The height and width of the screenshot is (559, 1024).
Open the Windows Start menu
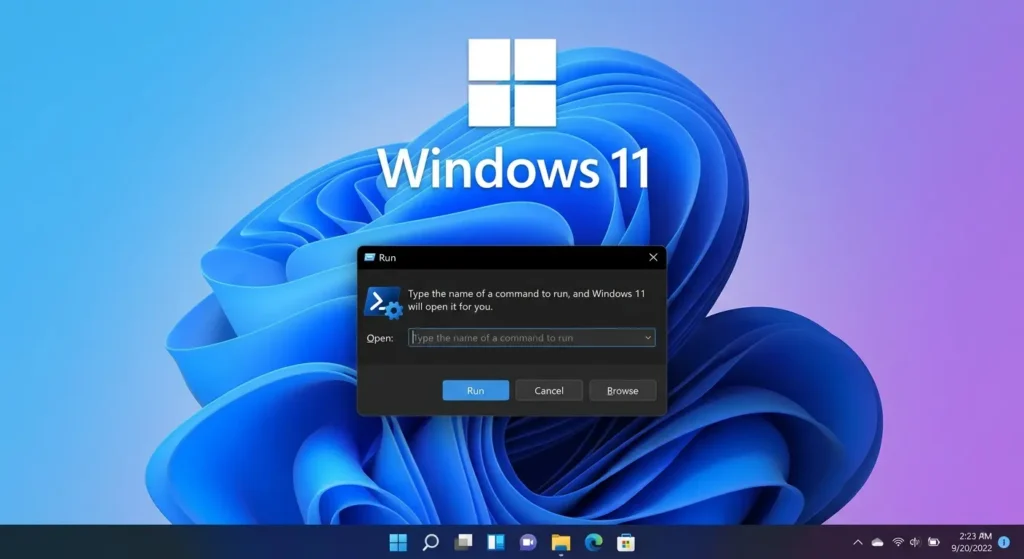click(398, 542)
